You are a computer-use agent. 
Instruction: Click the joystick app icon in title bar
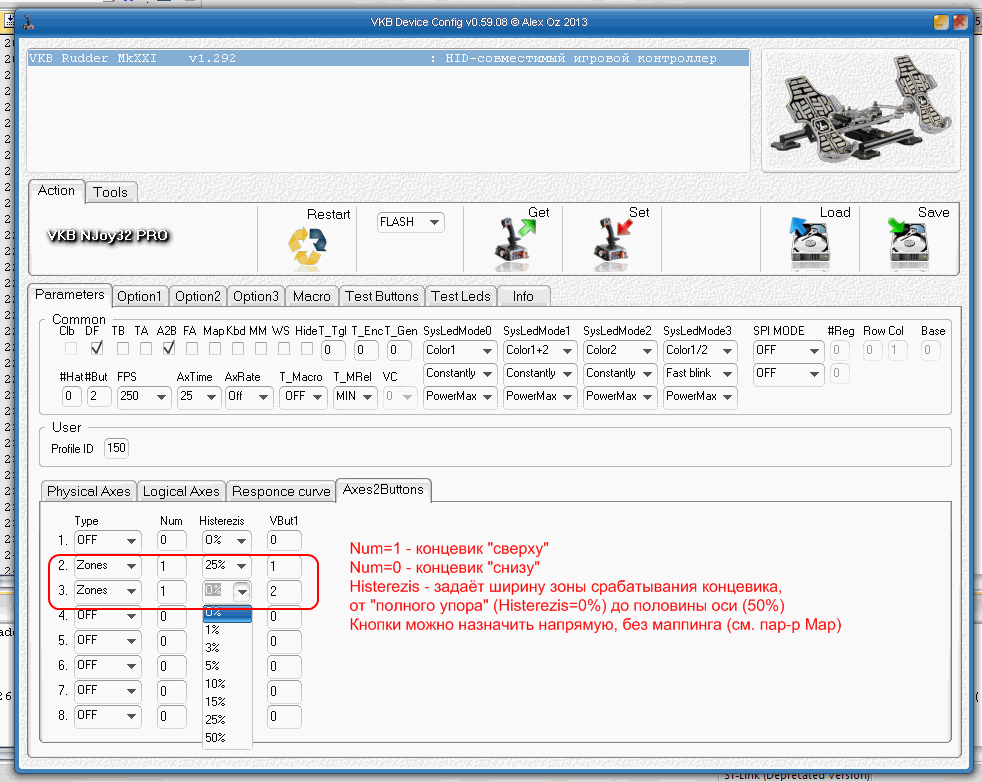(28, 23)
